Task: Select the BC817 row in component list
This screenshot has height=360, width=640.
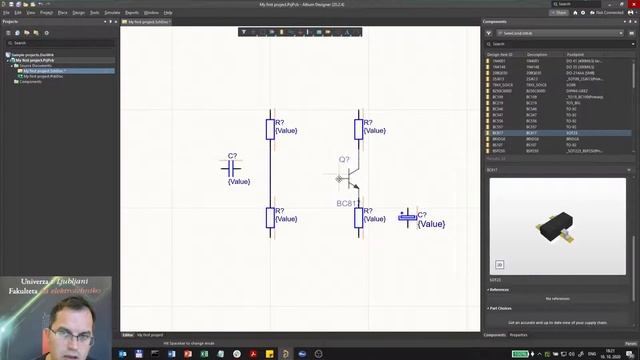Action: 558,133
